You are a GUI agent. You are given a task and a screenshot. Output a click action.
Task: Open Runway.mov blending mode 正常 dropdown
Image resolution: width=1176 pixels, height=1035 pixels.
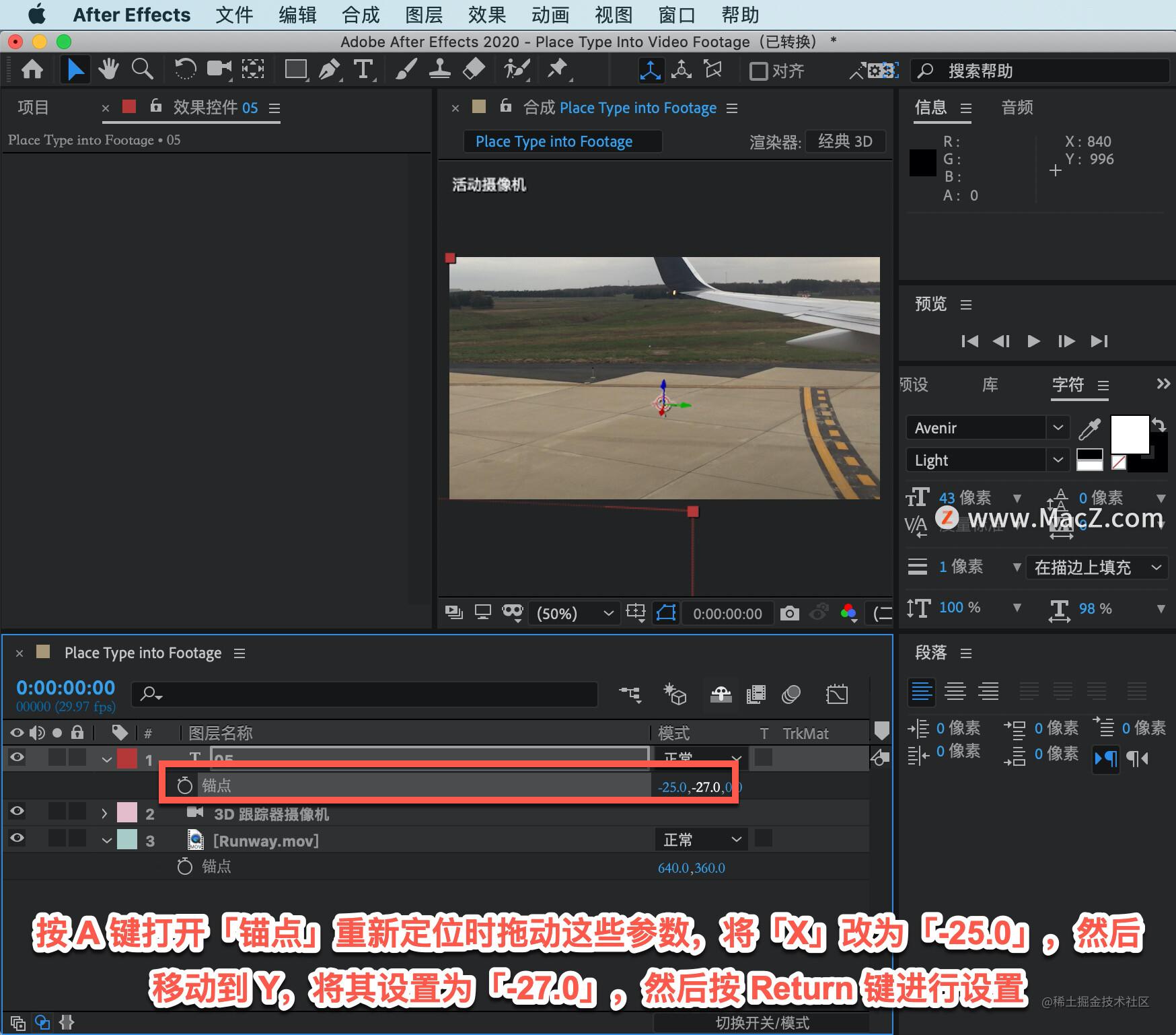pyautogui.click(x=700, y=839)
